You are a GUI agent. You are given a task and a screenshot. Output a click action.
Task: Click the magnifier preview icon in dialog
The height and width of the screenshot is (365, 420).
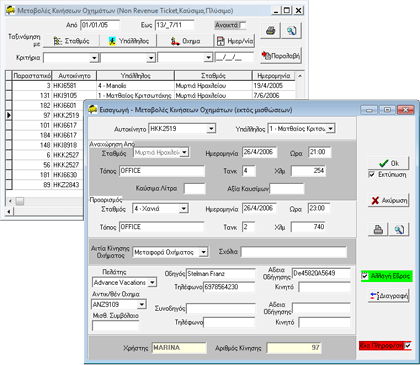[x=399, y=229]
